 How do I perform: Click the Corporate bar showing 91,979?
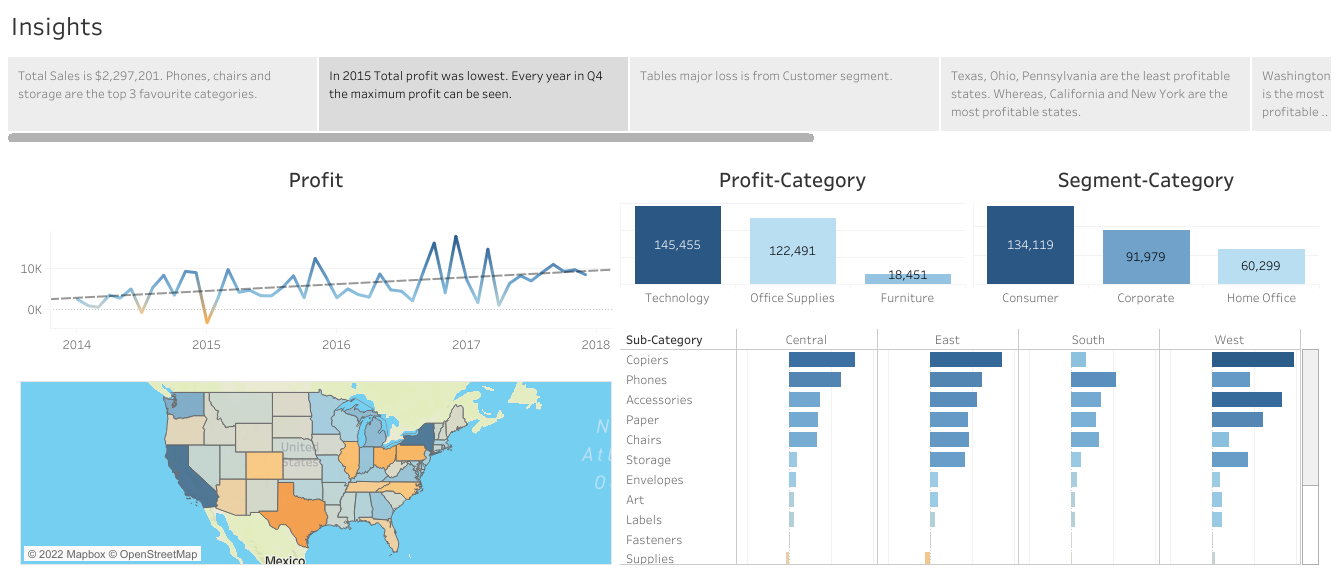pos(1145,256)
